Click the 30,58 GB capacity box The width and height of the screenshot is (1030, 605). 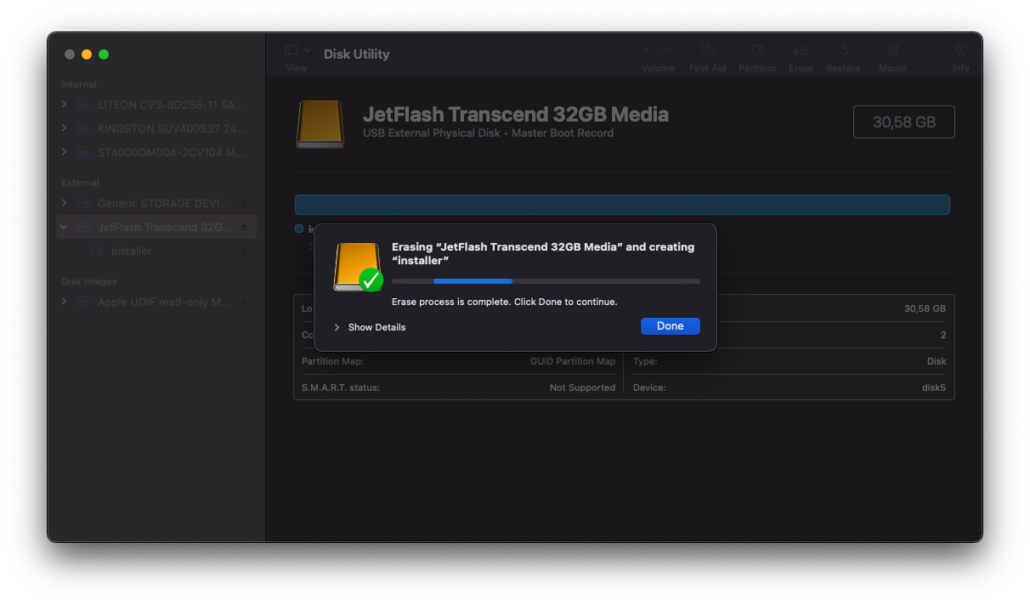click(904, 122)
